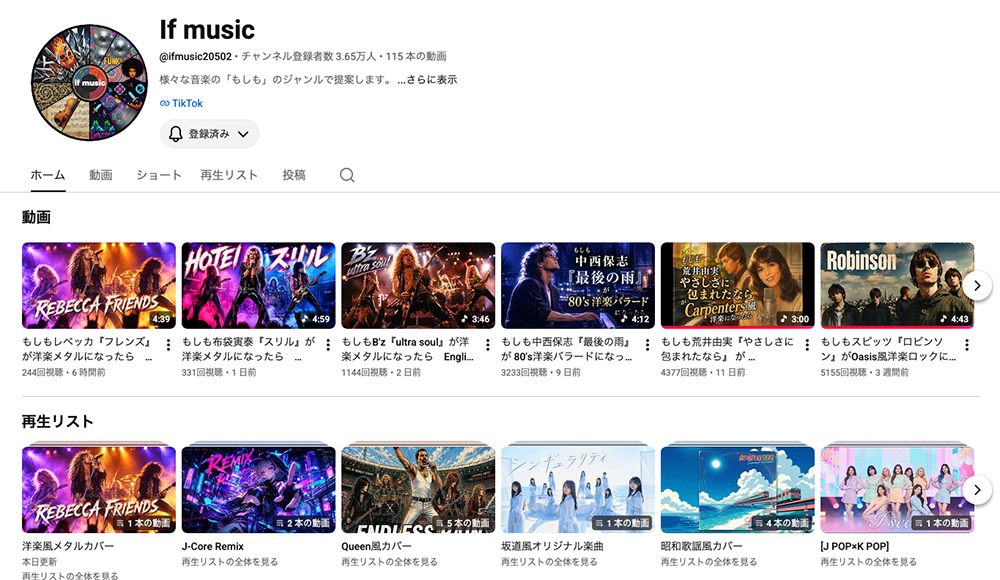Open the 昭和歌謡風カバー playlist thumbnail
Screen dimensions: 1000x580
[738, 489]
